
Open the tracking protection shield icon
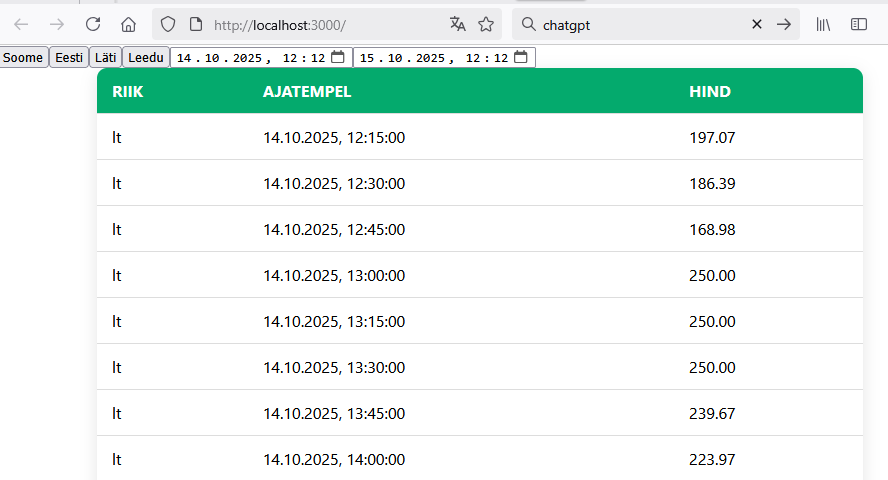click(168, 24)
